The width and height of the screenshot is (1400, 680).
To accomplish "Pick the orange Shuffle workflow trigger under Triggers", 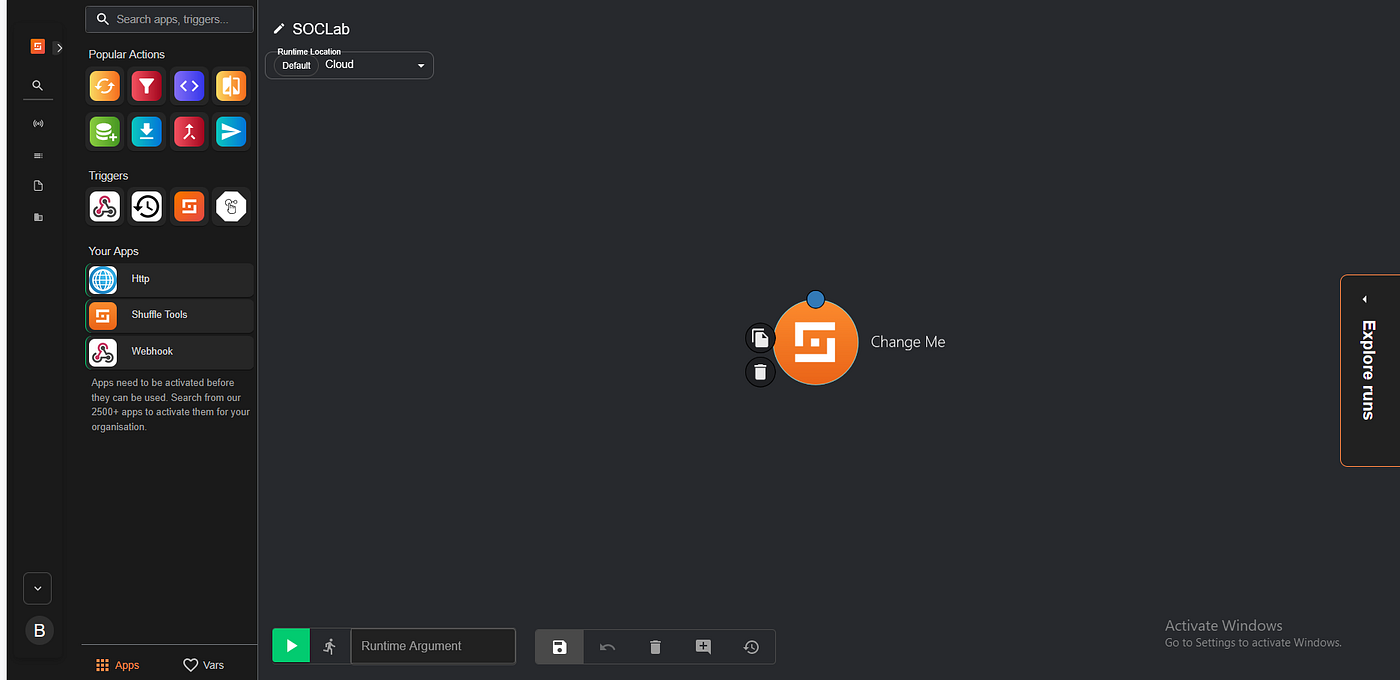I will [x=189, y=207].
